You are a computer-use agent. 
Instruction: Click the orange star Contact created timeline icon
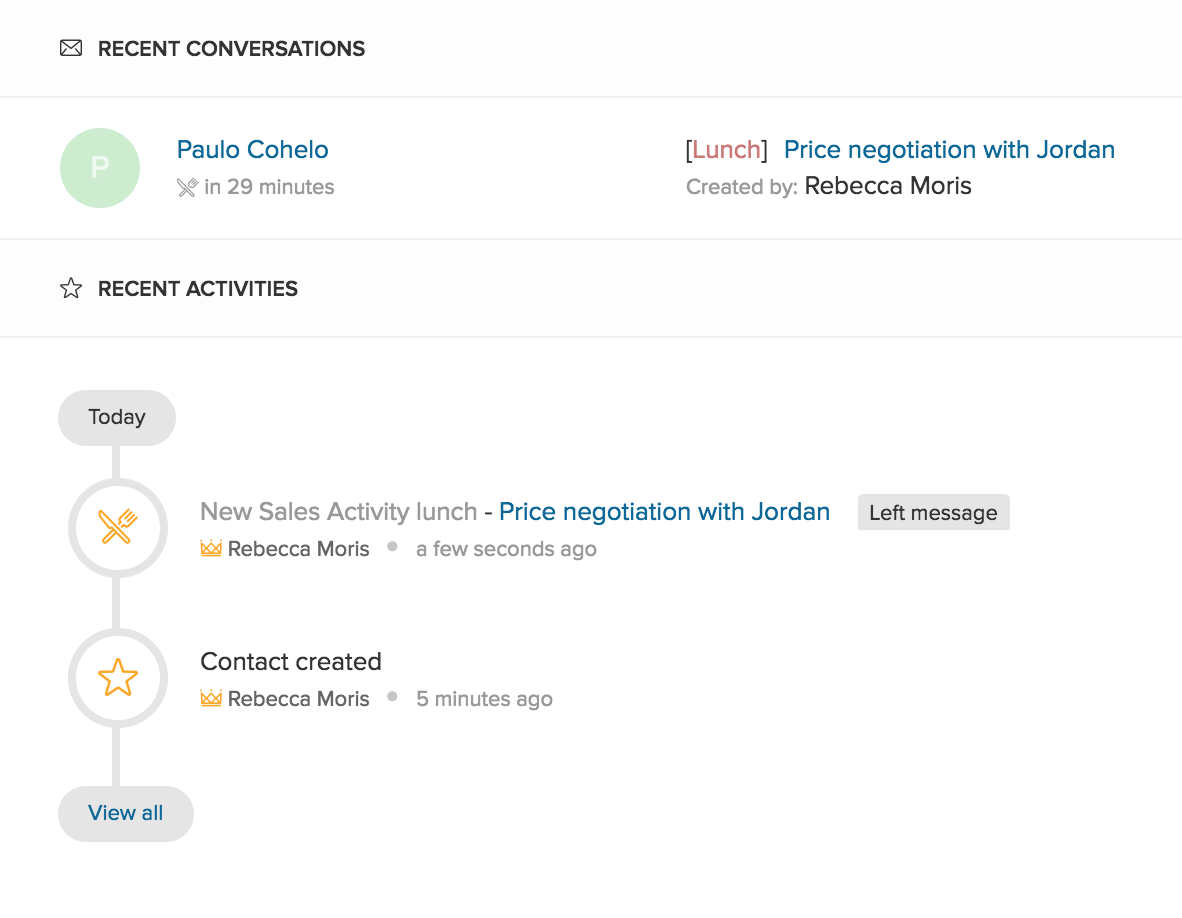pyautogui.click(x=118, y=677)
